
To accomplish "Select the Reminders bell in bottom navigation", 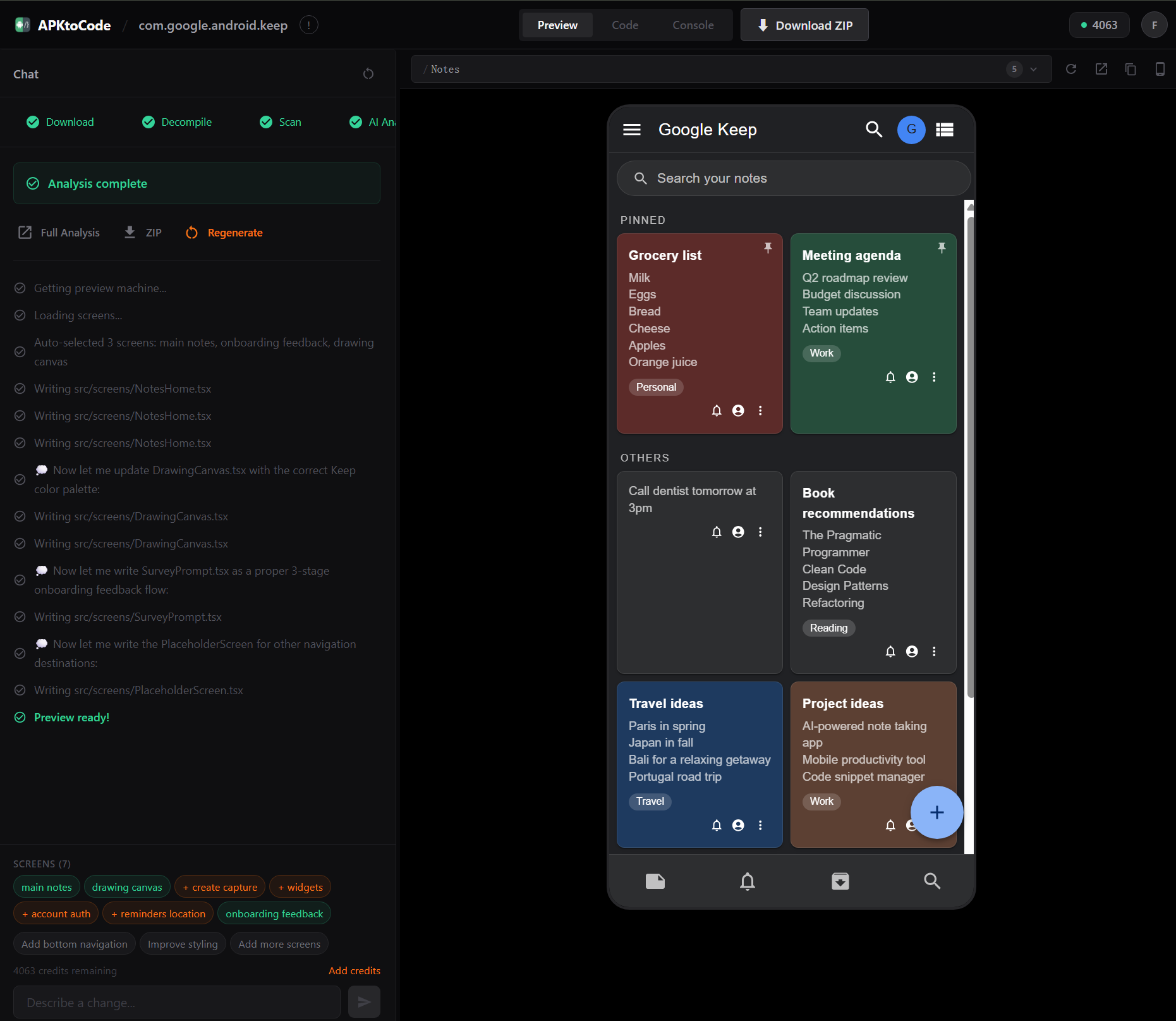I will pyautogui.click(x=747, y=881).
